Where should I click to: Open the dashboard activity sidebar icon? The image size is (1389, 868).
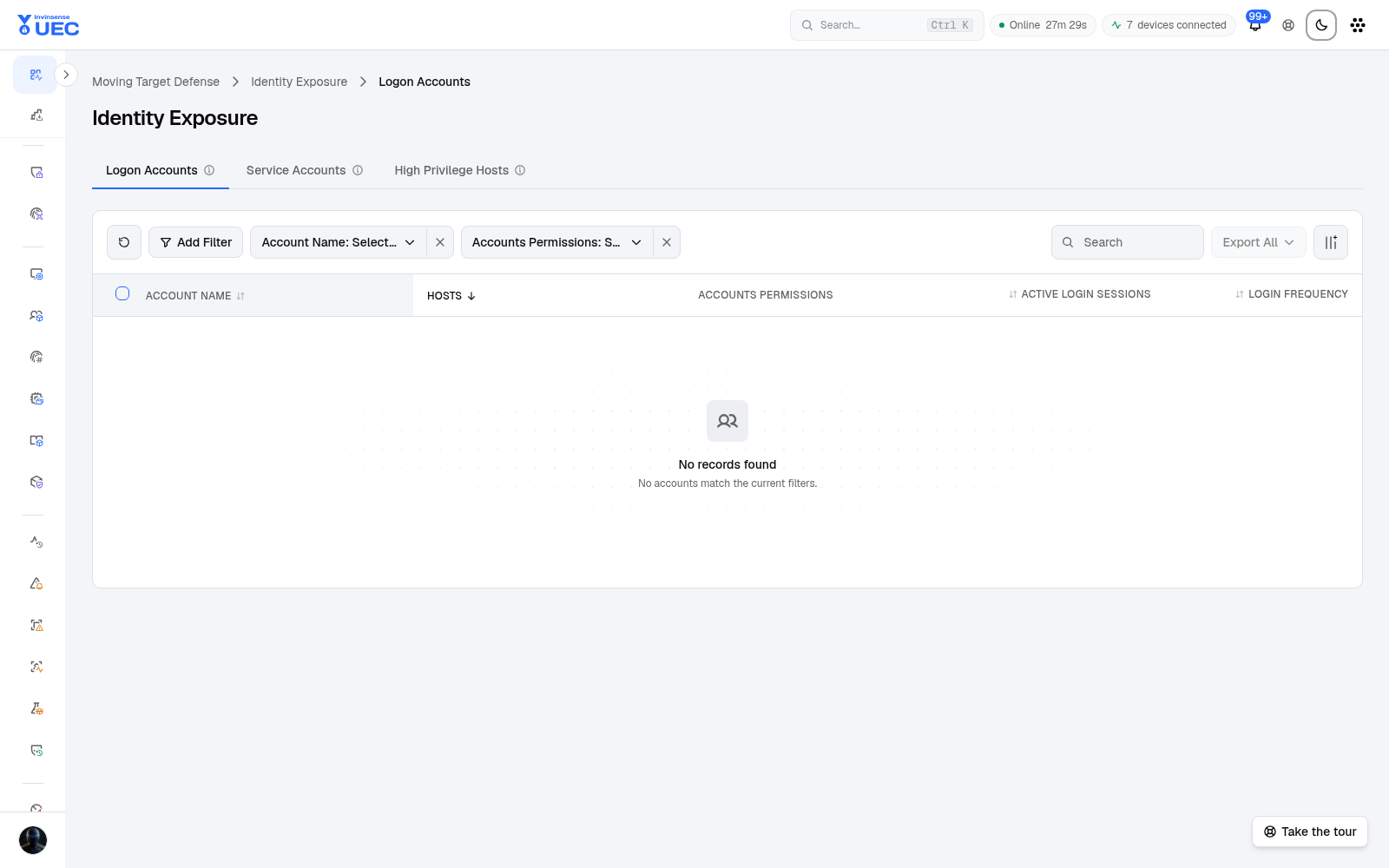pyautogui.click(x=36, y=75)
